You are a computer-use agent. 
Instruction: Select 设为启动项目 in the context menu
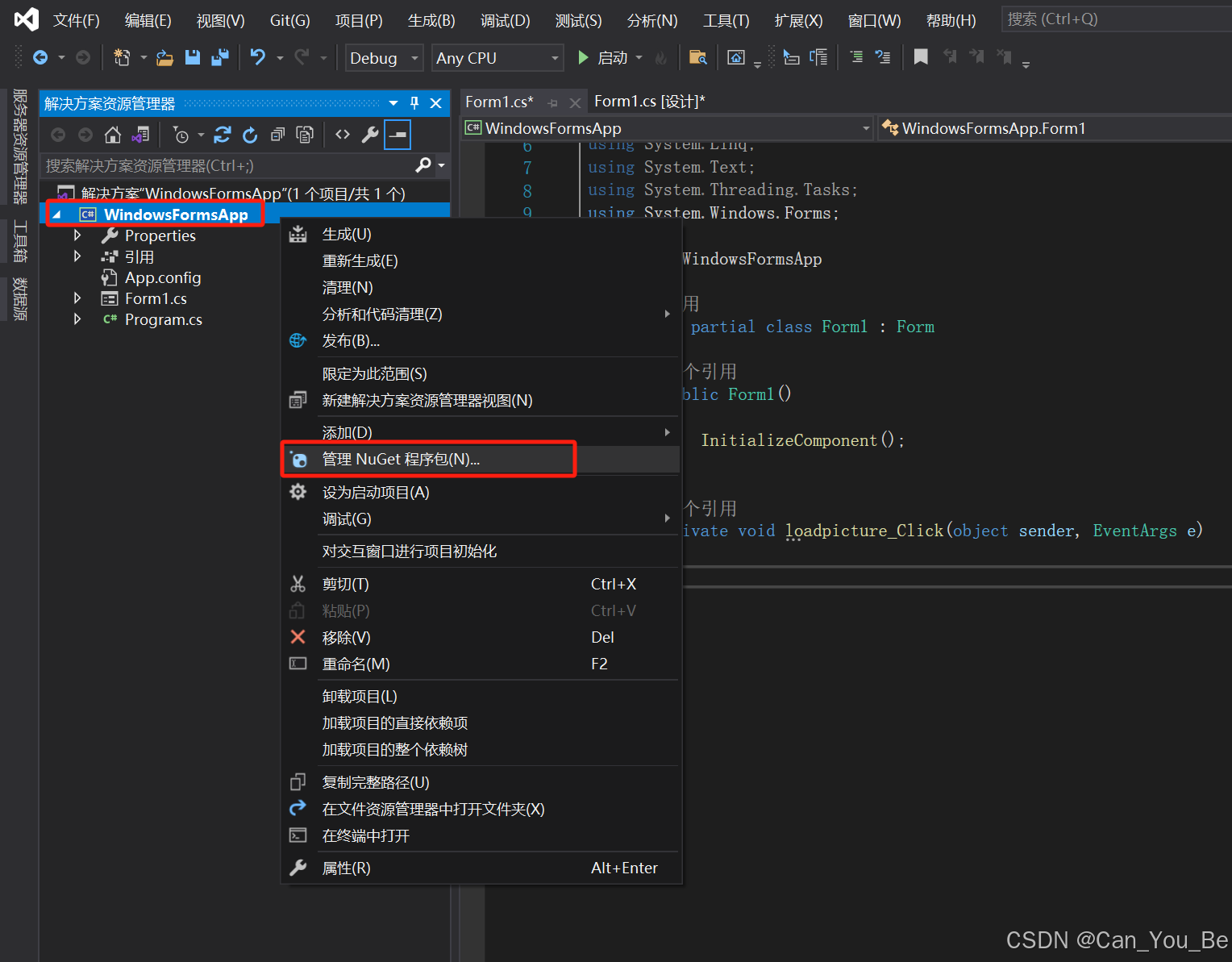click(375, 492)
